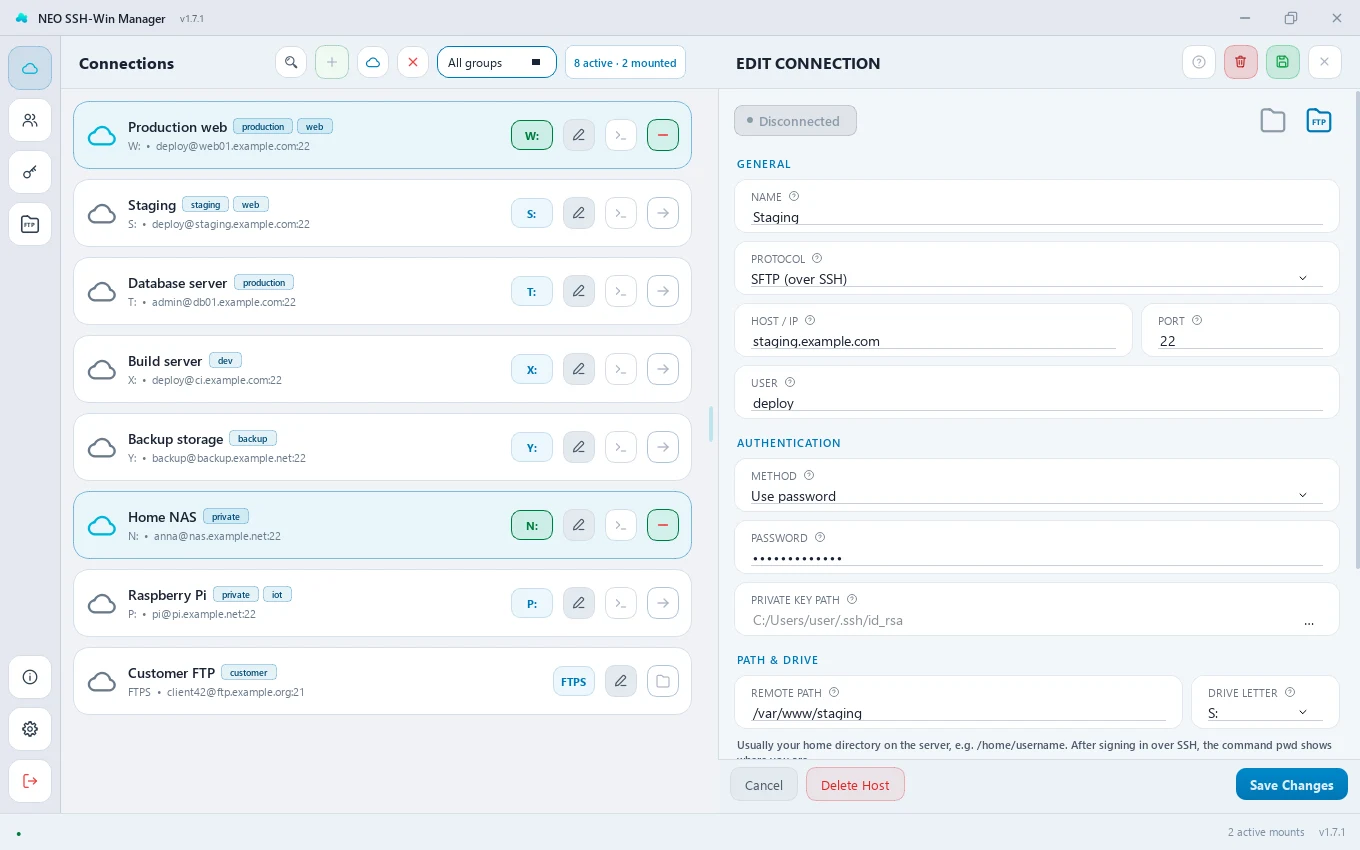This screenshot has width=1360, height=850.
Task: Connect the Staging connection arrow
Action: click(x=663, y=213)
